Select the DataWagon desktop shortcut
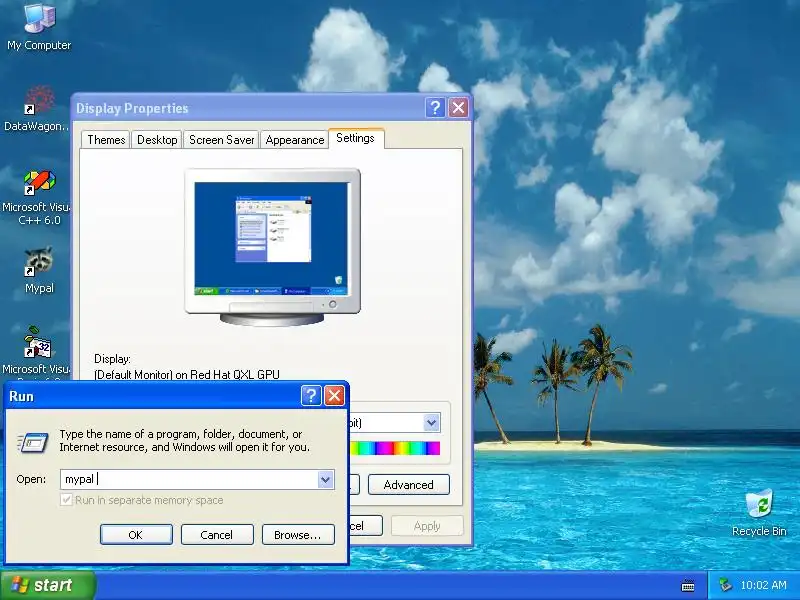800x600 pixels. tap(37, 109)
